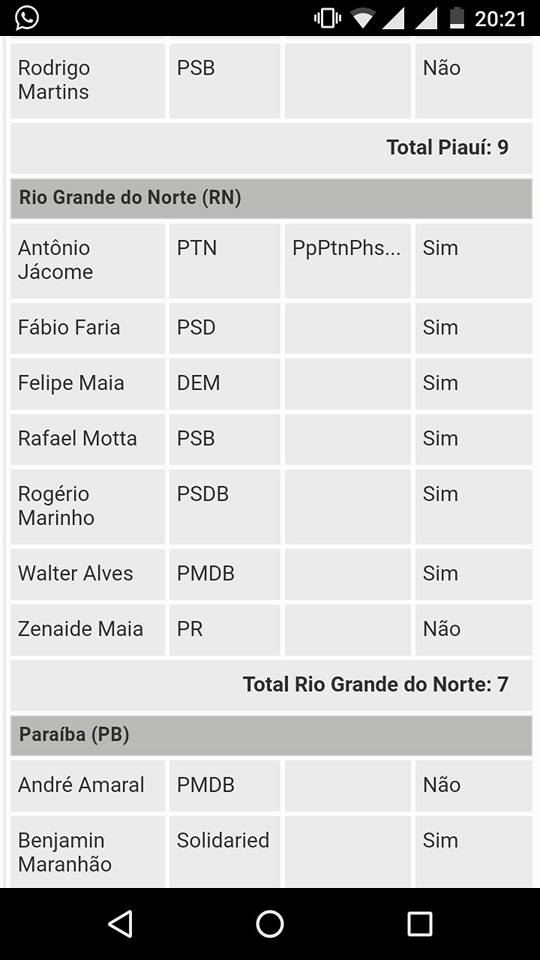
Task: Tap the vibrate mode status icon
Action: (x=327, y=18)
